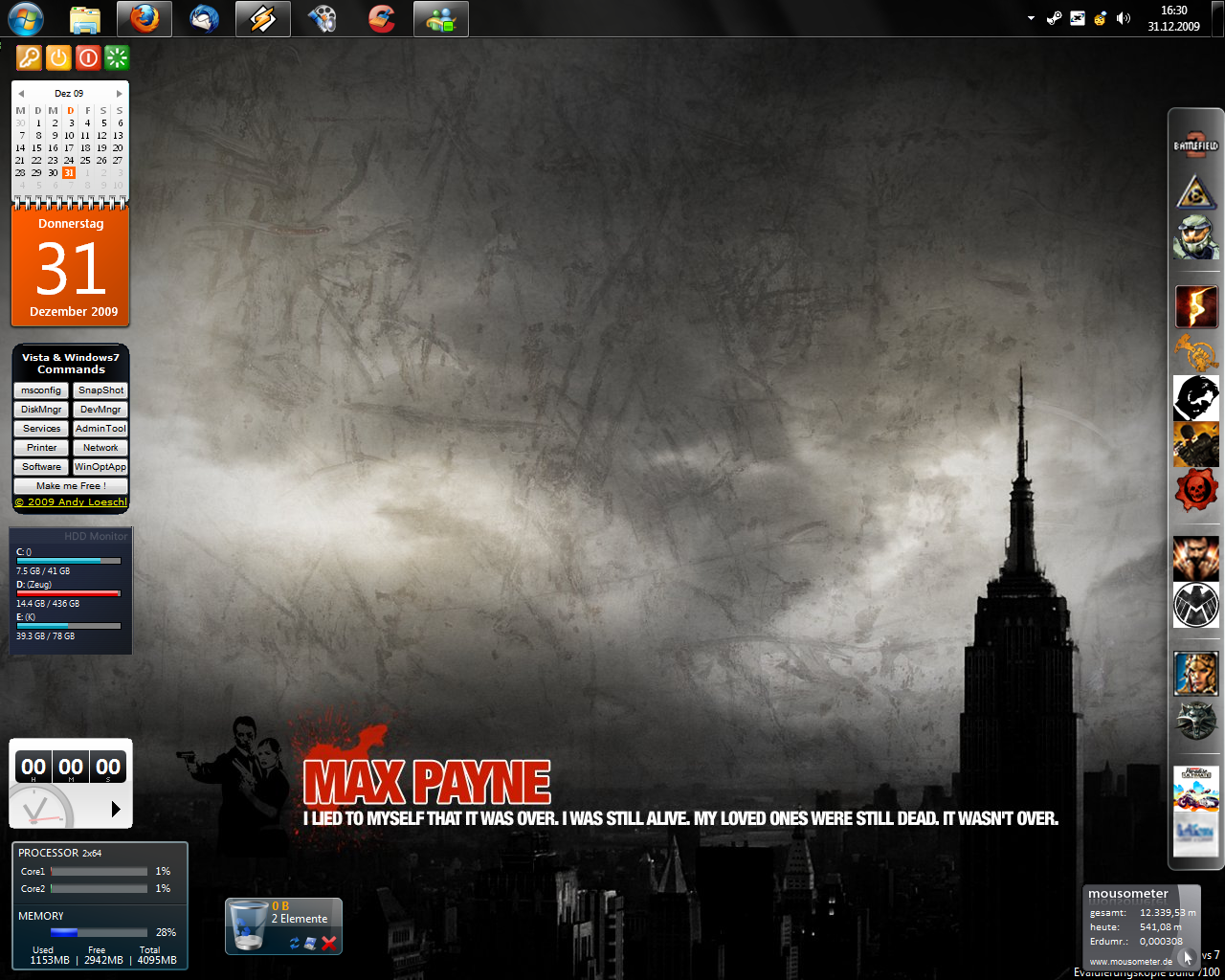Open the www.mousometer.de link
The image size is (1225, 980).
pos(1131,962)
